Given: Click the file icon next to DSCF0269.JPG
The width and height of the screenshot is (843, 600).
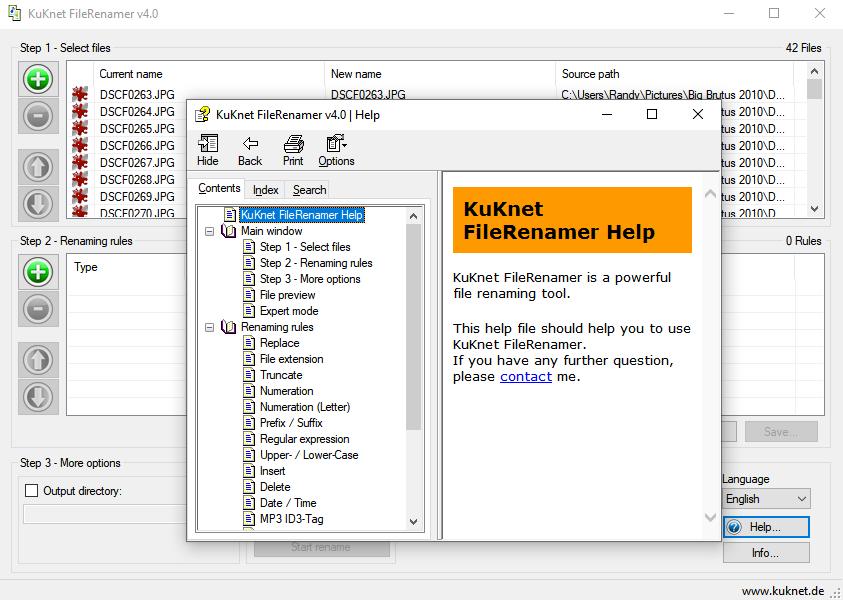Looking at the screenshot, I should pos(80,196).
